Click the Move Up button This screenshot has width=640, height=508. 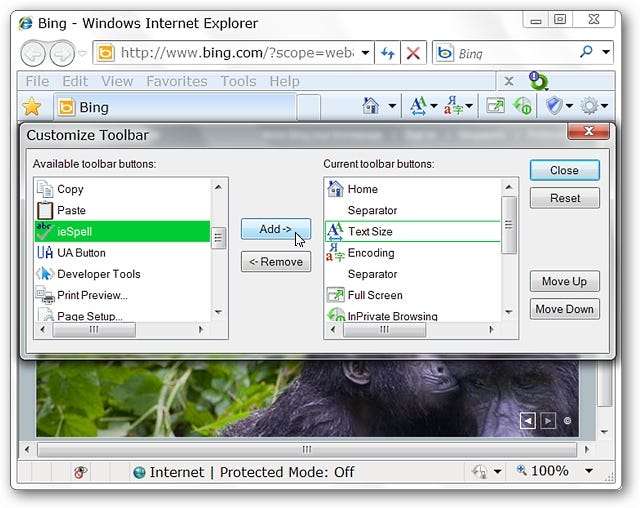pyautogui.click(x=564, y=281)
